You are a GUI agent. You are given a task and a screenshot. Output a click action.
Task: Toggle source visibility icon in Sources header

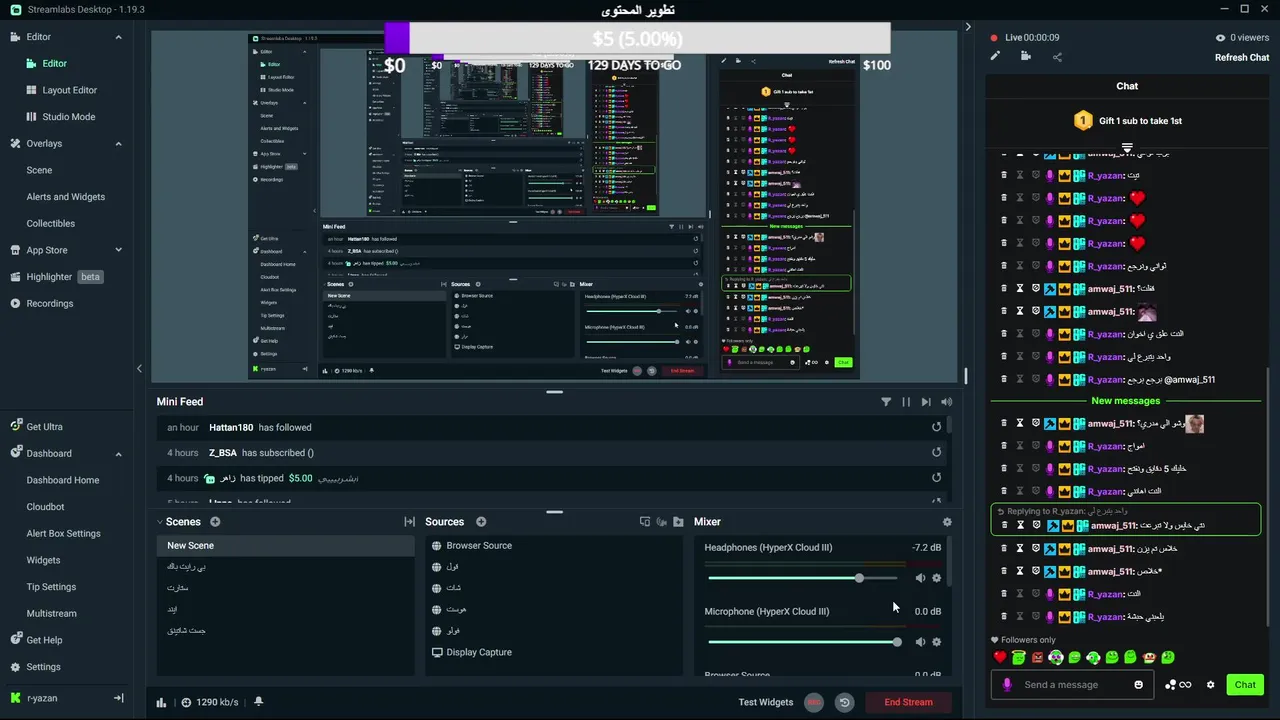pyautogui.click(x=661, y=522)
